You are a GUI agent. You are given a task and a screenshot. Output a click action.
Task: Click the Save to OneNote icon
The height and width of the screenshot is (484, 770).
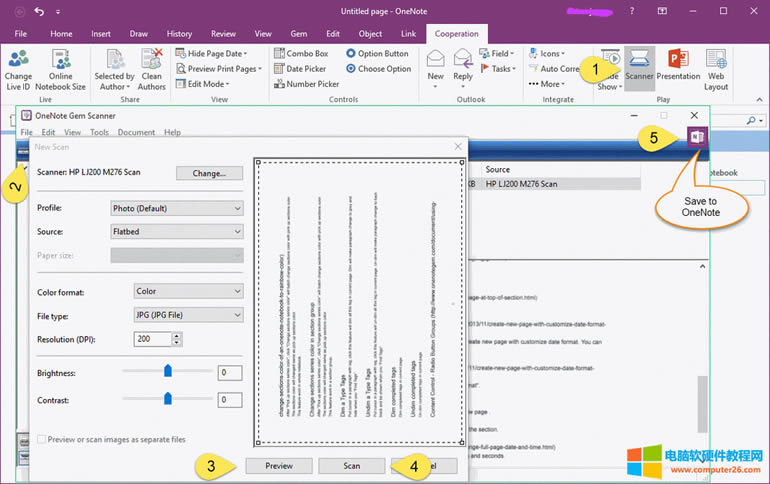click(697, 138)
